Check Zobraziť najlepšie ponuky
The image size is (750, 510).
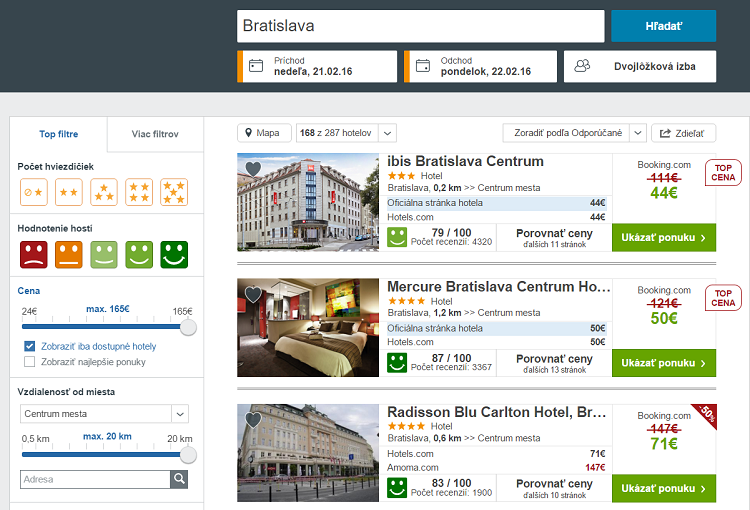(30, 362)
